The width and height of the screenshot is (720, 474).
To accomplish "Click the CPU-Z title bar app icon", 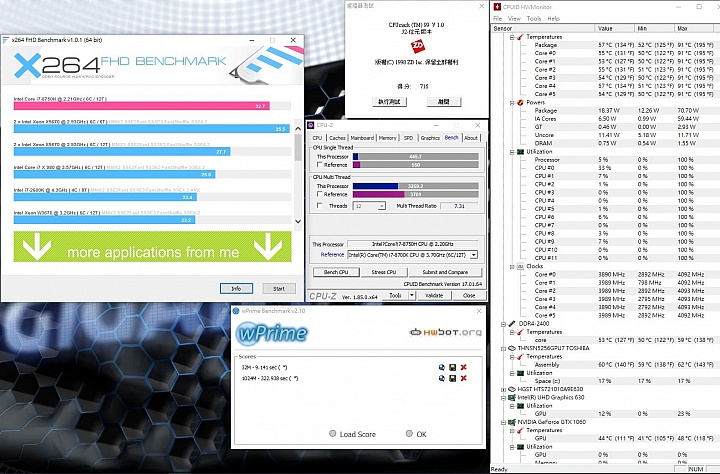I will [311, 125].
